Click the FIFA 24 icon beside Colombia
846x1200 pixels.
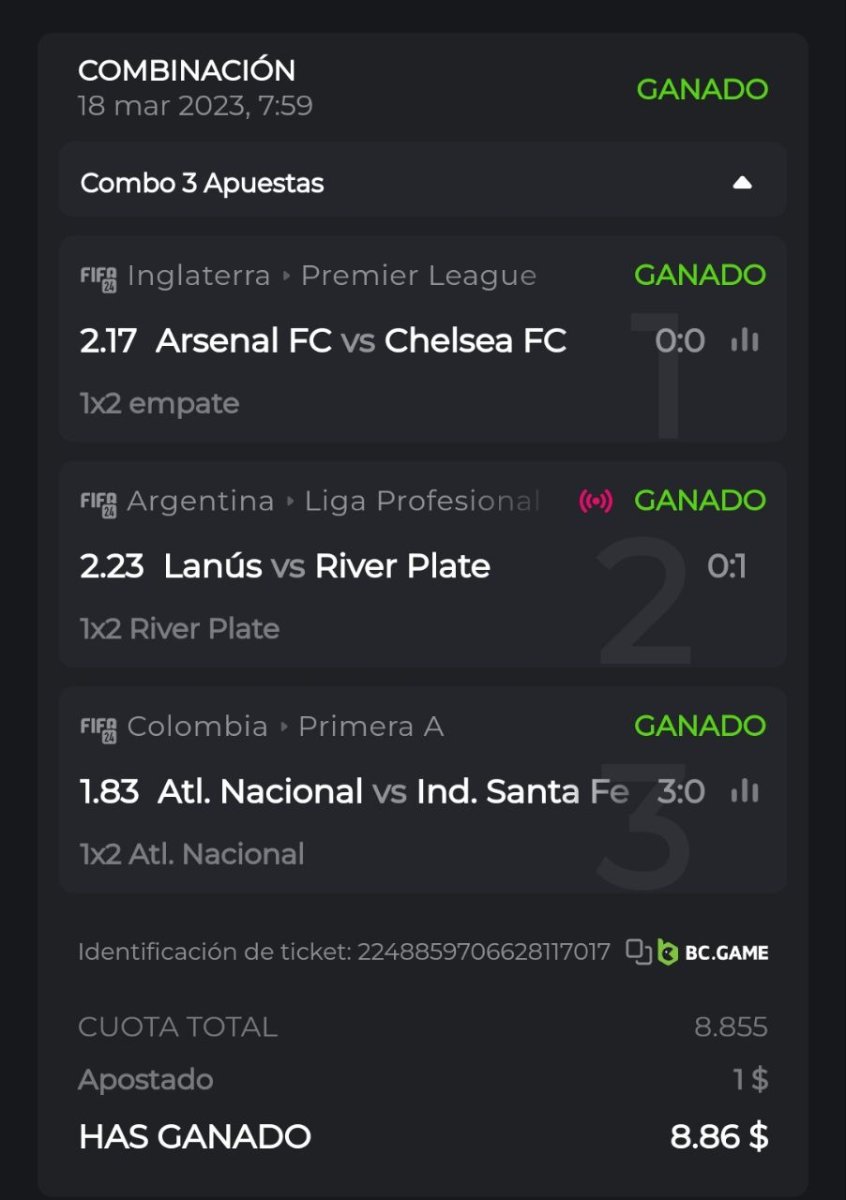click(x=99, y=727)
